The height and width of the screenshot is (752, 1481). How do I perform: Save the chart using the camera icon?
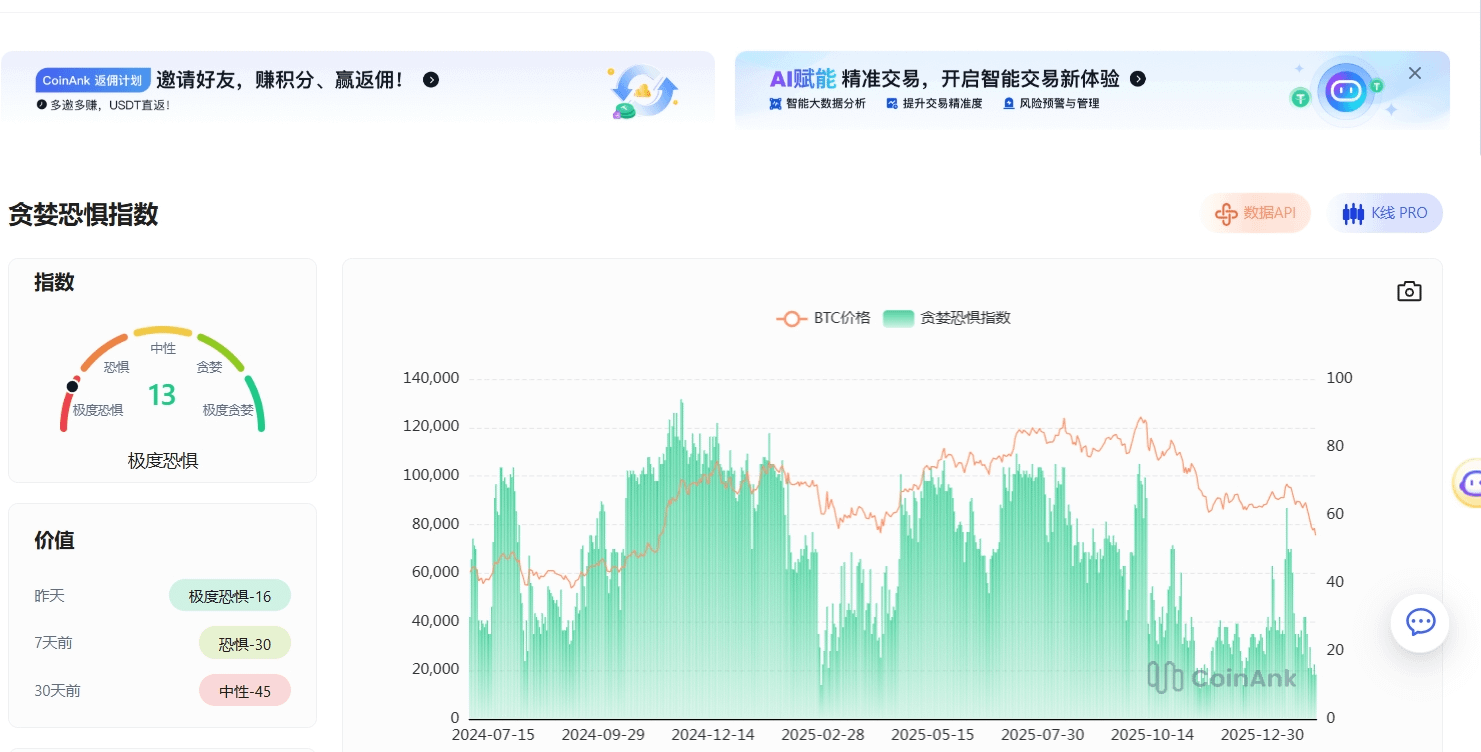click(1409, 291)
